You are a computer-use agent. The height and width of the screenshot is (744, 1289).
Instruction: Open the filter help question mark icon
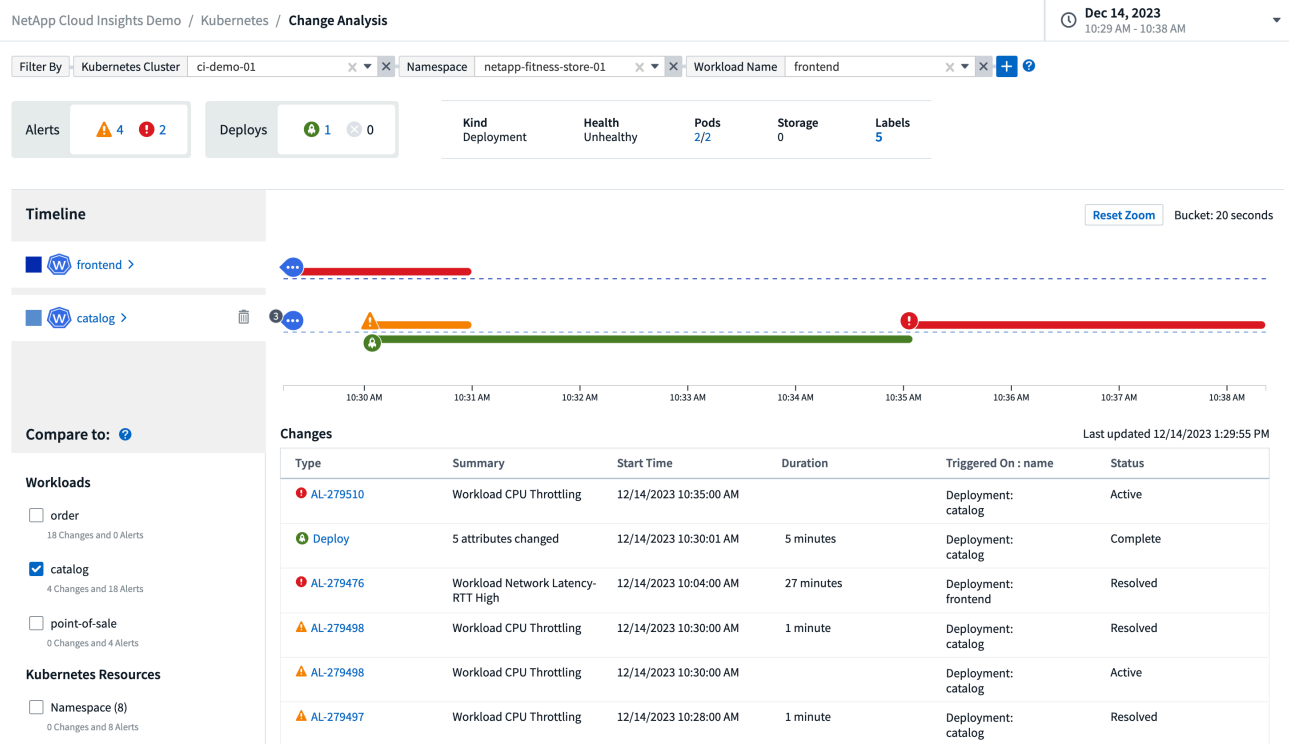click(1029, 66)
